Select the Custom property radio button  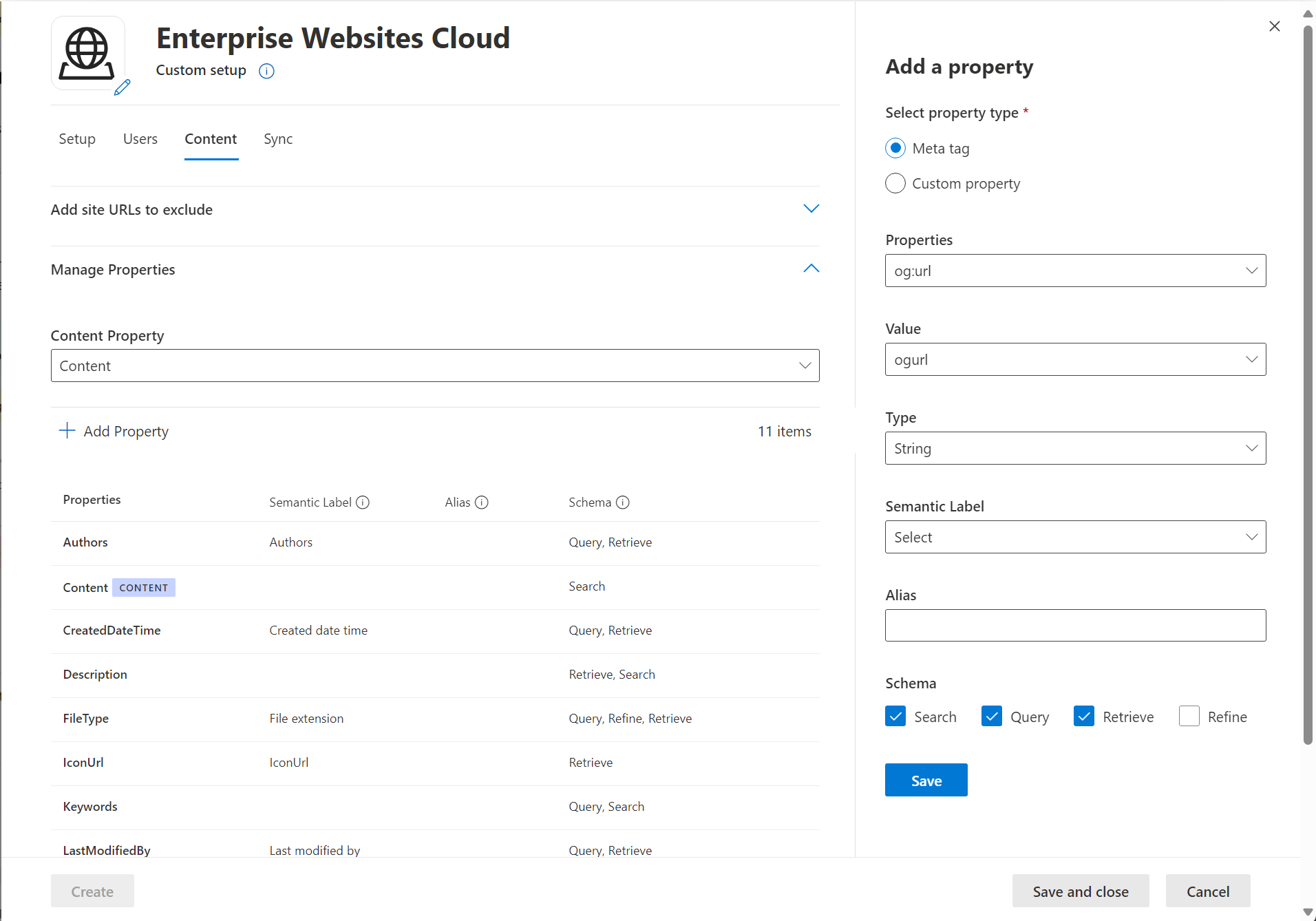tap(895, 183)
